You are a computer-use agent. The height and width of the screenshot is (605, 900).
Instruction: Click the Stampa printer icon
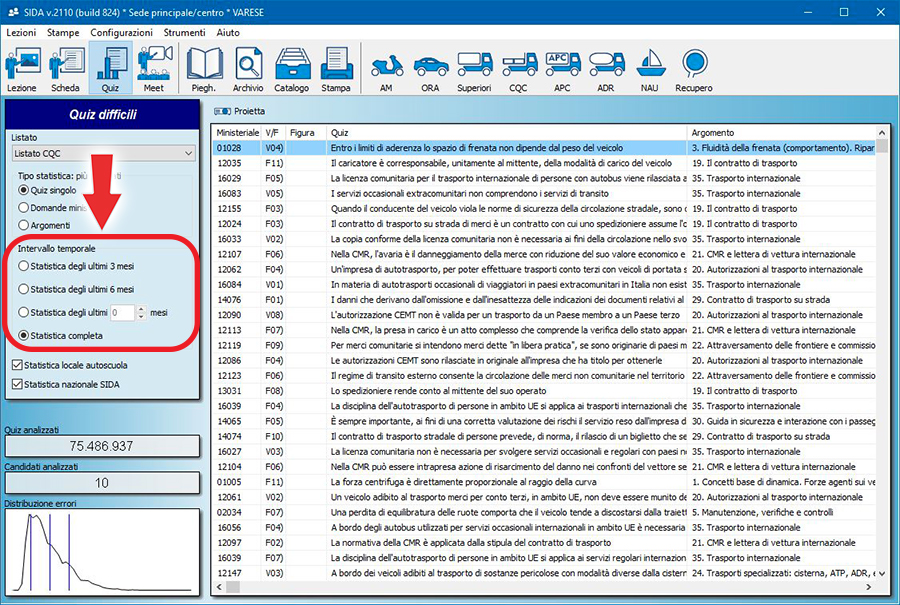tap(336, 68)
